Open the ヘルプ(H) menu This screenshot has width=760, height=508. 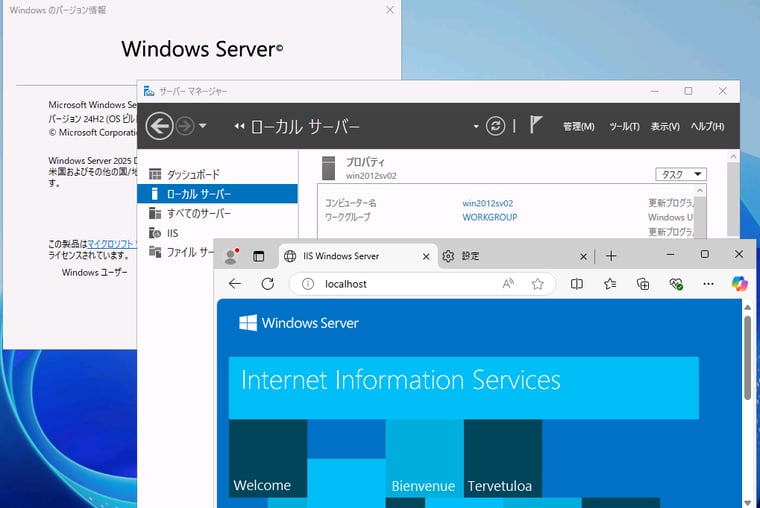[x=708, y=127]
